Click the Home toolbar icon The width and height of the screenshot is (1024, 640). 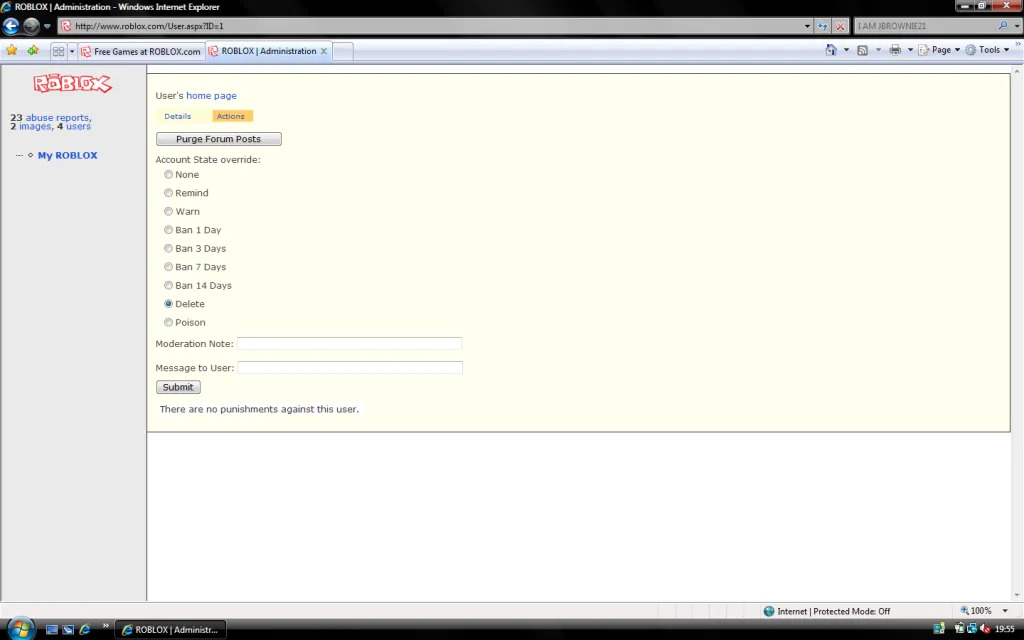[x=831, y=50]
